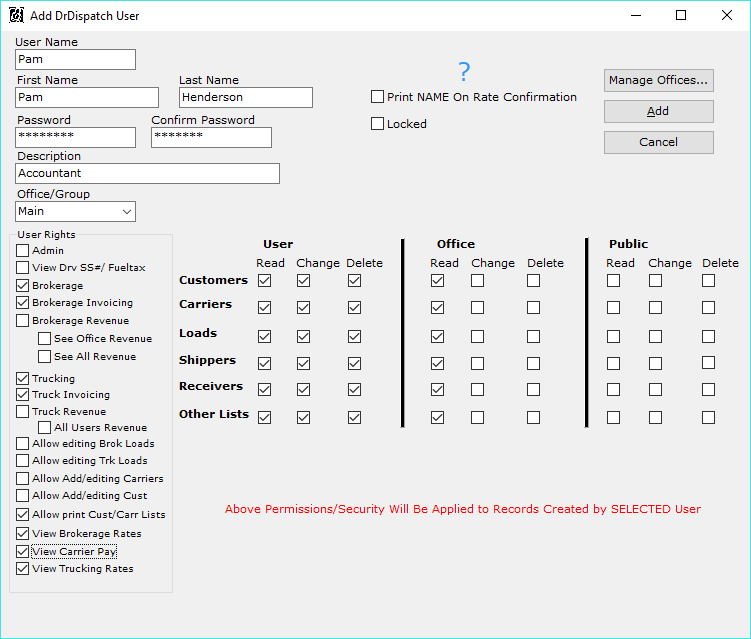751x639 pixels.
Task: Check Office Change for Customers
Action: [478, 280]
